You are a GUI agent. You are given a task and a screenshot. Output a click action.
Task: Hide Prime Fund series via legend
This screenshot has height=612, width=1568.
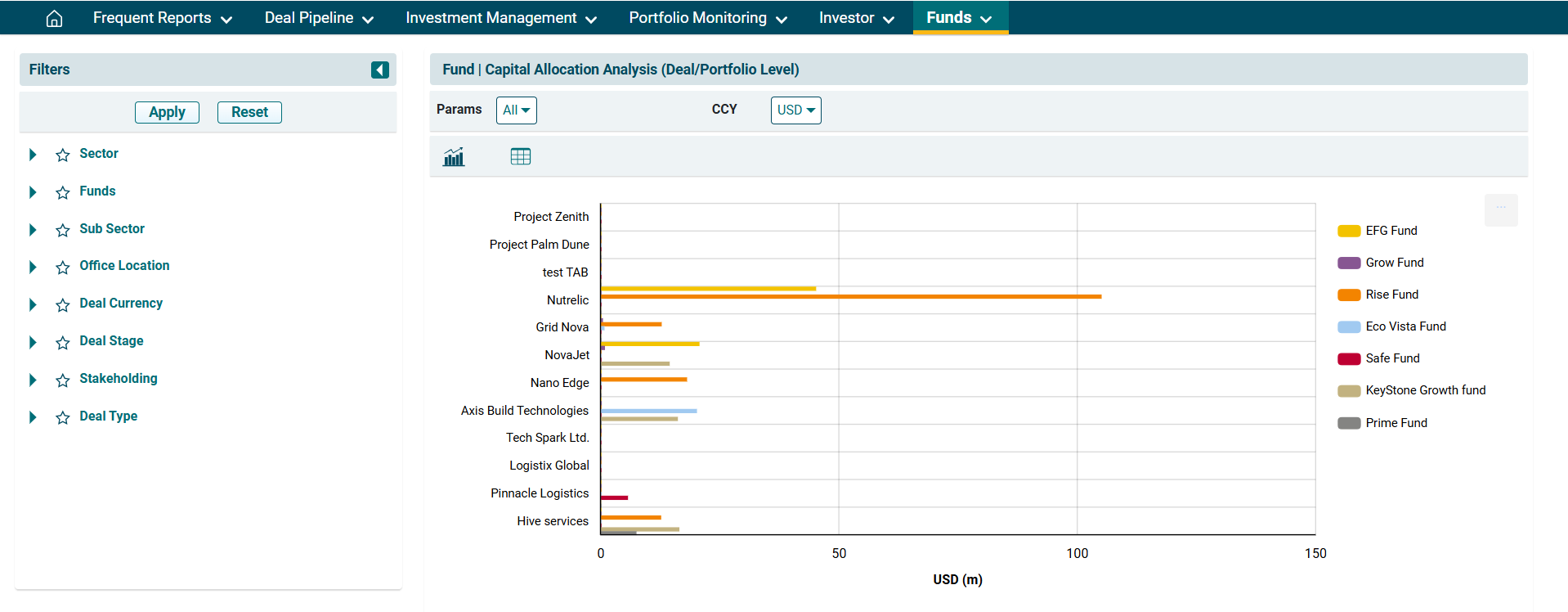[1396, 423]
